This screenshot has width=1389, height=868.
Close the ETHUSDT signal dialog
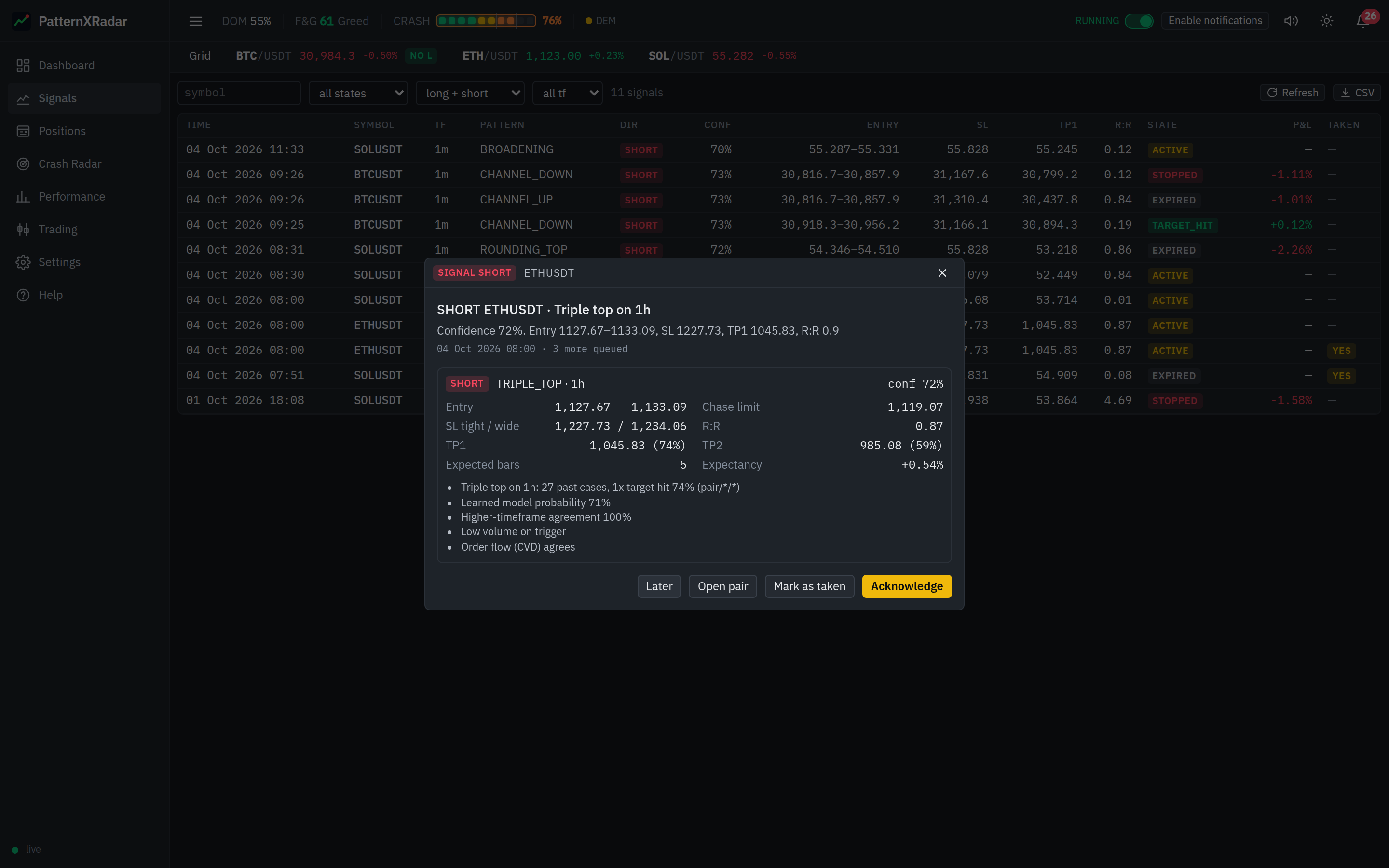(942, 272)
